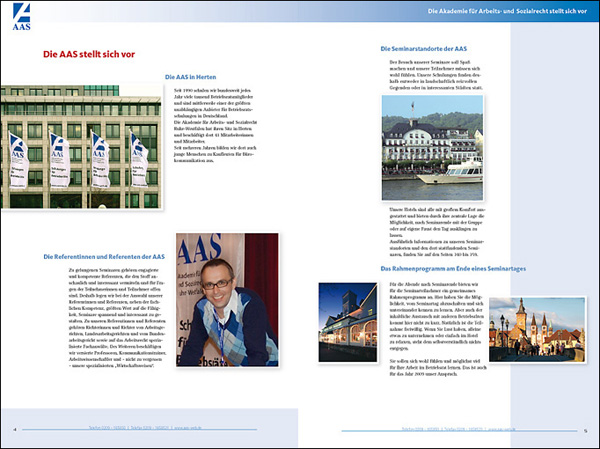Open the old town bridge and towers photo

point(537,330)
